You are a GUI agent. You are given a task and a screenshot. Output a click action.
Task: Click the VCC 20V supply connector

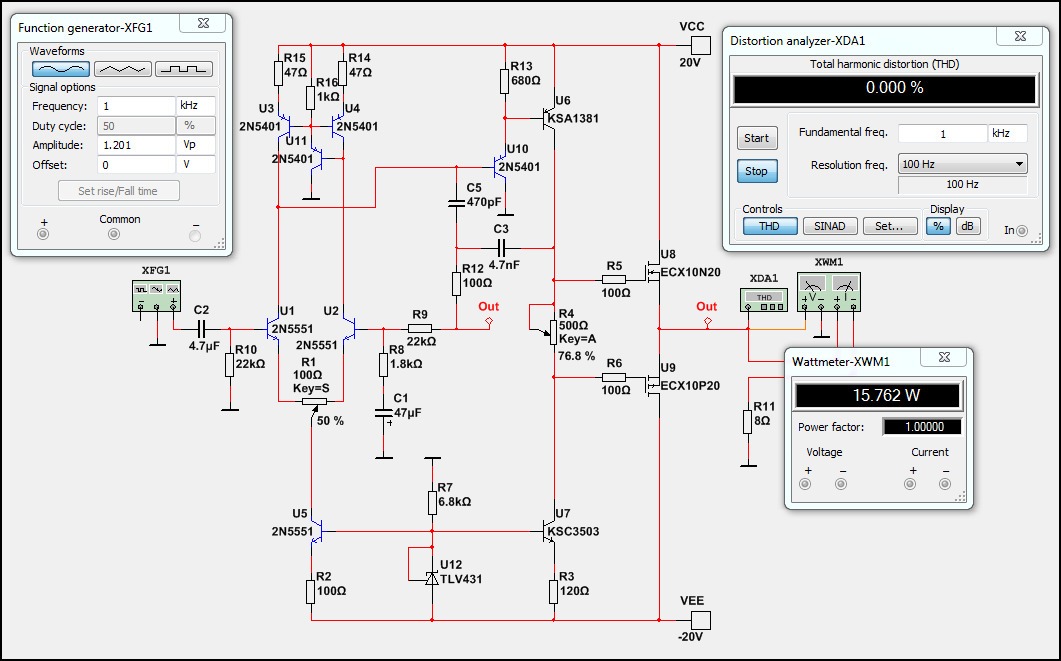[x=701, y=45]
